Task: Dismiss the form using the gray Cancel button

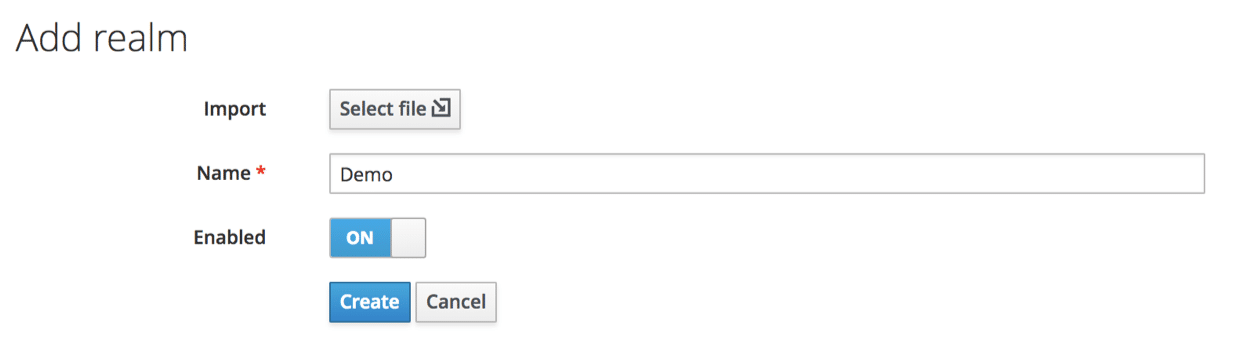Action: pyautogui.click(x=456, y=302)
